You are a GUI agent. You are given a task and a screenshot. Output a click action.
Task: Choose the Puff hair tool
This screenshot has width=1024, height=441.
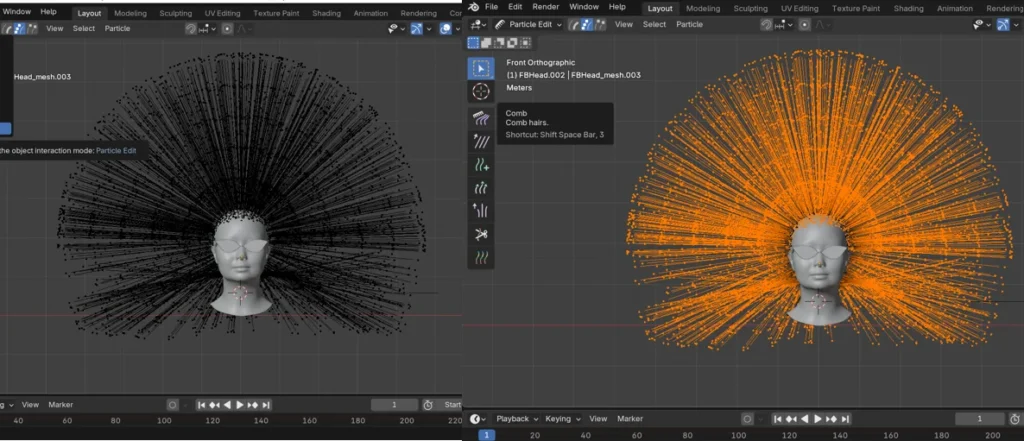(x=481, y=210)
